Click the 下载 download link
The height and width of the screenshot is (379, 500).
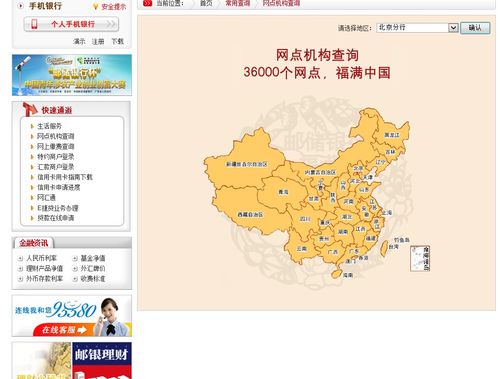[117, 41]
